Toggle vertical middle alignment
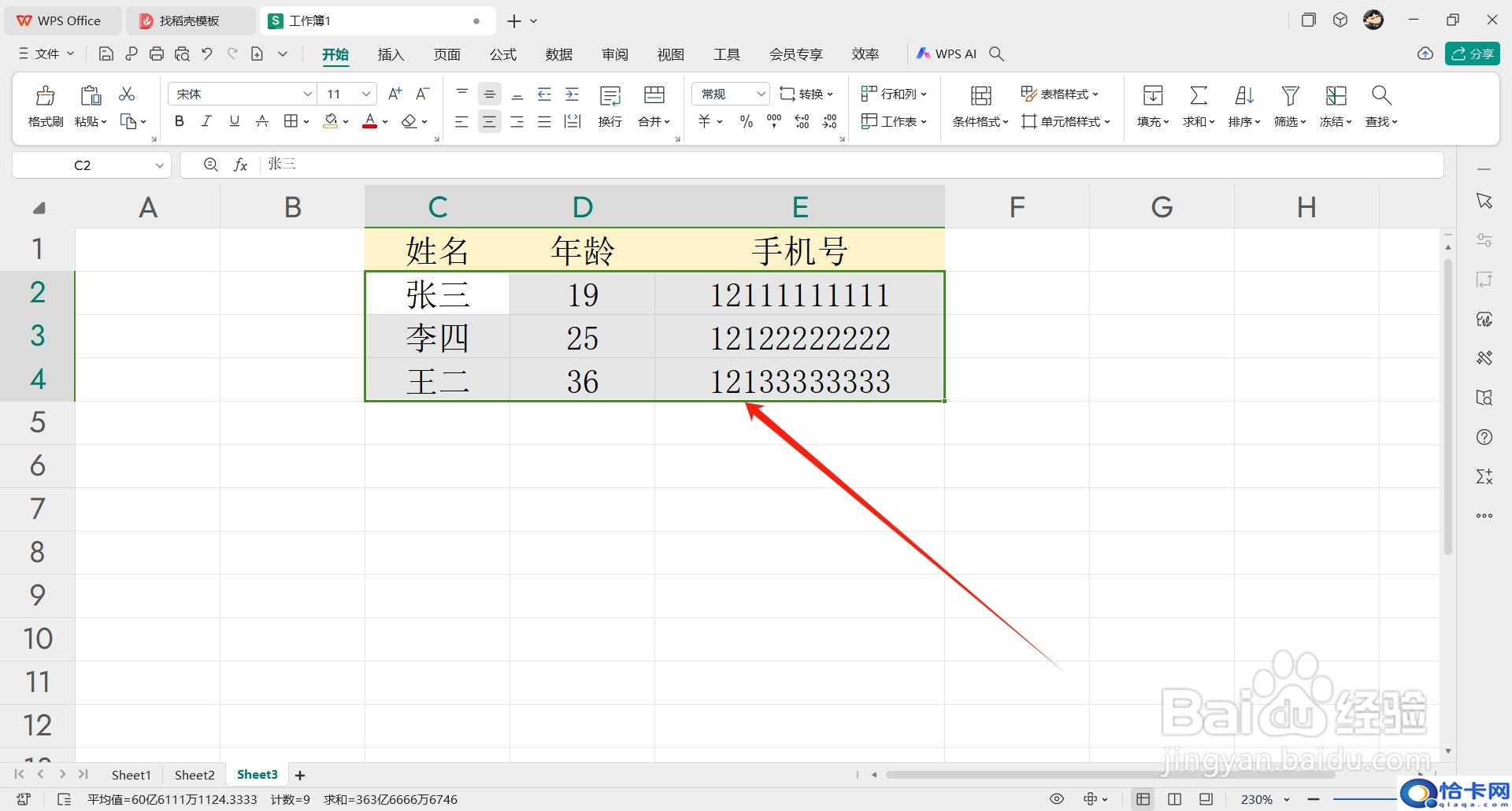 click(x=489, y=94)
